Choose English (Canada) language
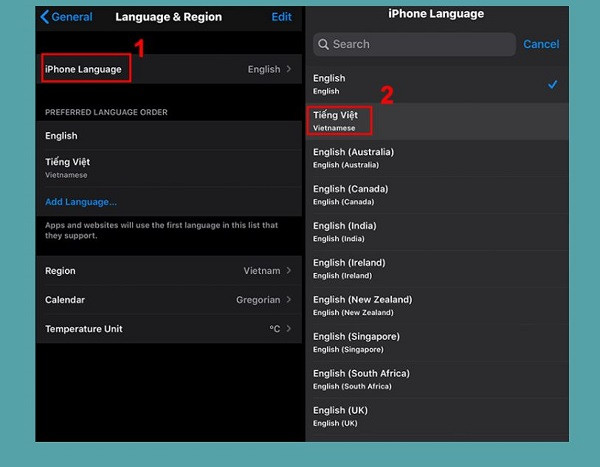 [437, 195]
